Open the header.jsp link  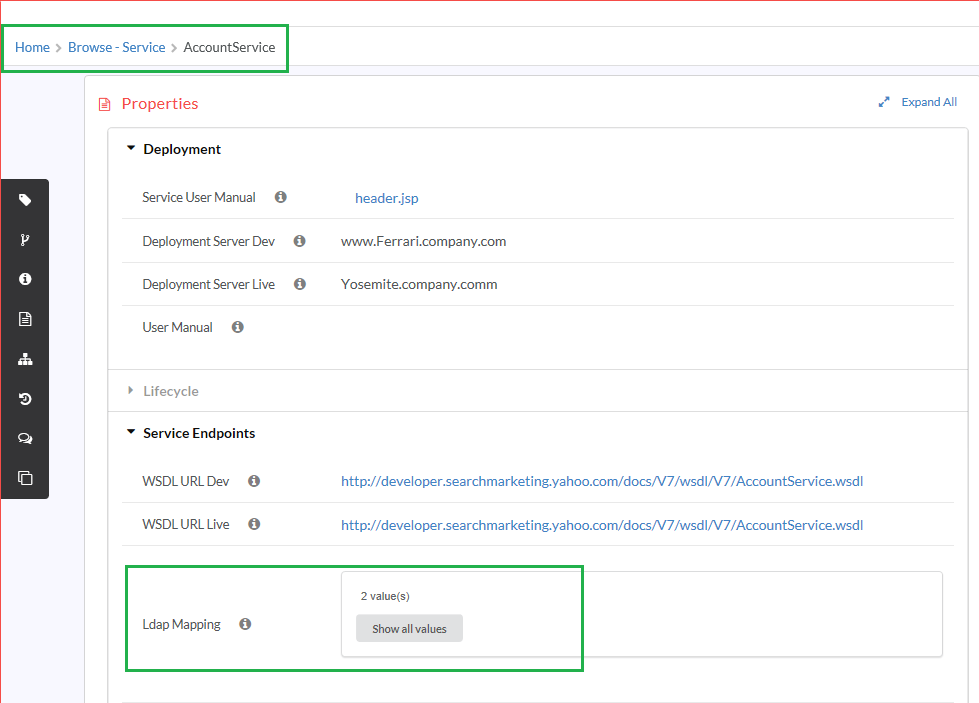(386, 198)
